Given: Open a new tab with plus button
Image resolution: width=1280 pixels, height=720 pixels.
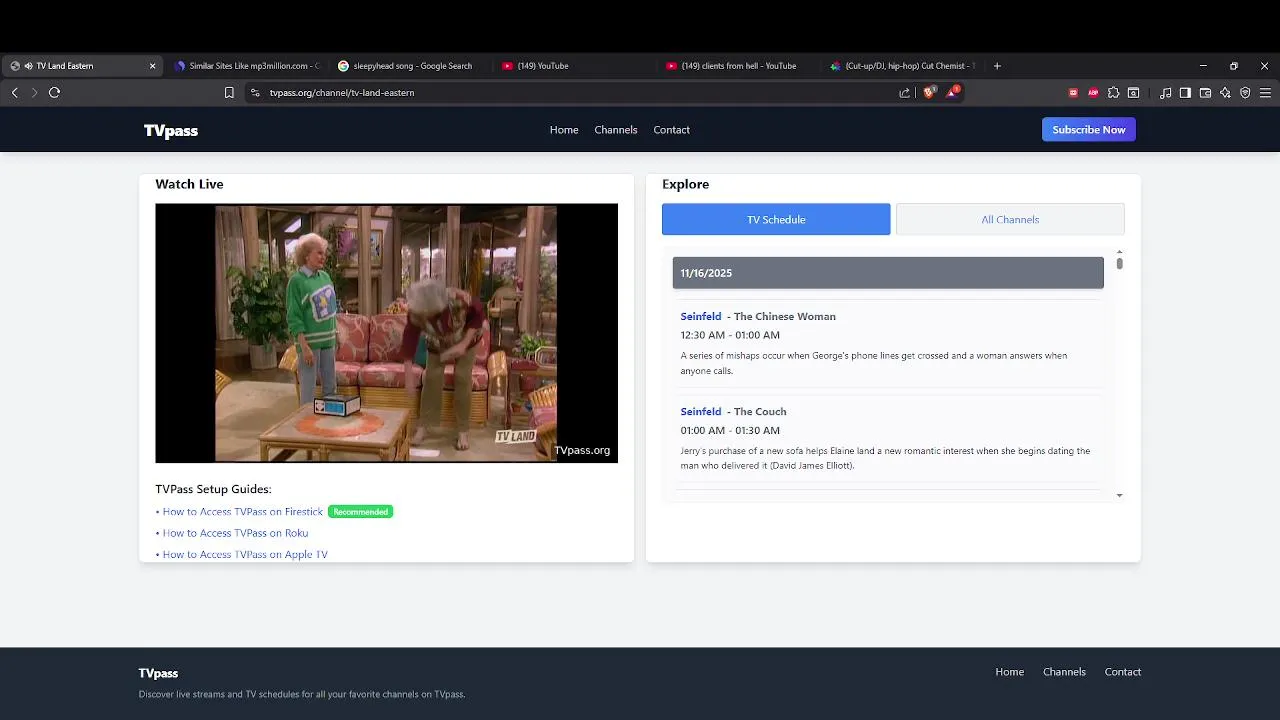Looking at the screenshot, I should pos(997,66).
